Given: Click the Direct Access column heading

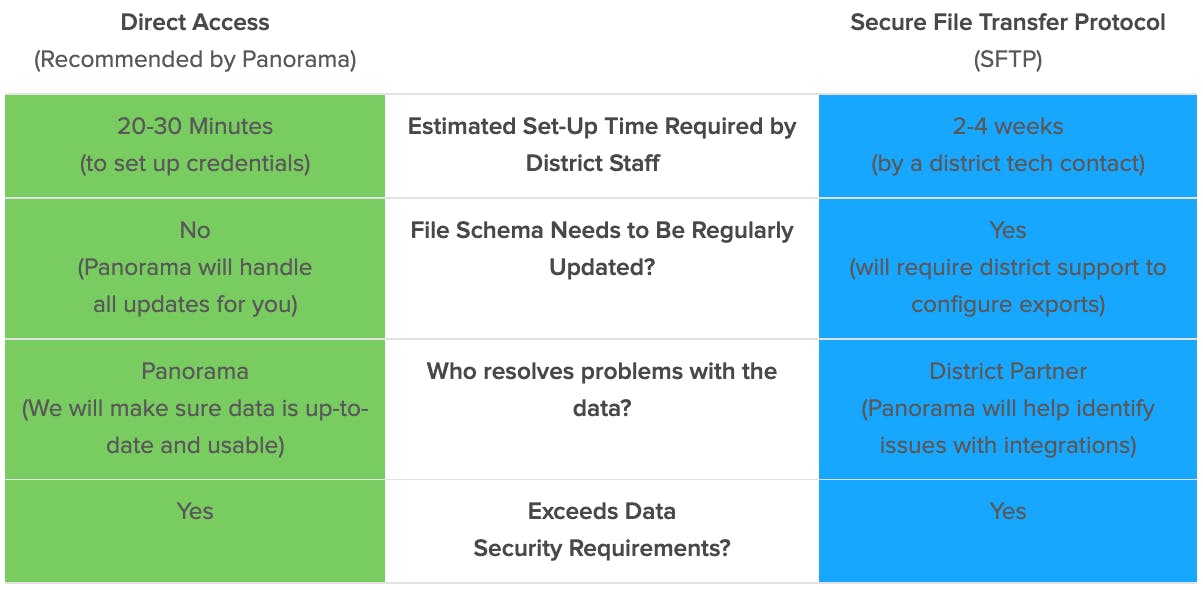Looking at the screenshot, I should [x=195, y=22].
